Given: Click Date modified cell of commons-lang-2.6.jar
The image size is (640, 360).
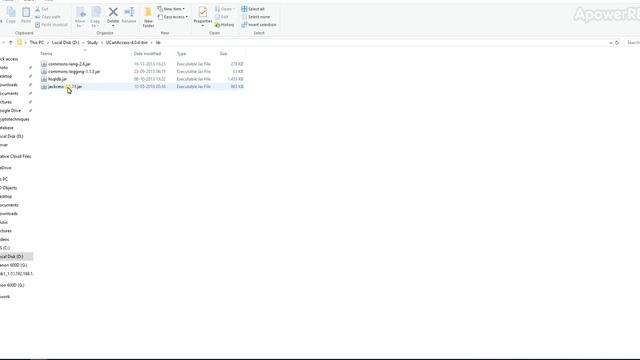Looking at the screenshot, I should (x=149, y=64).
